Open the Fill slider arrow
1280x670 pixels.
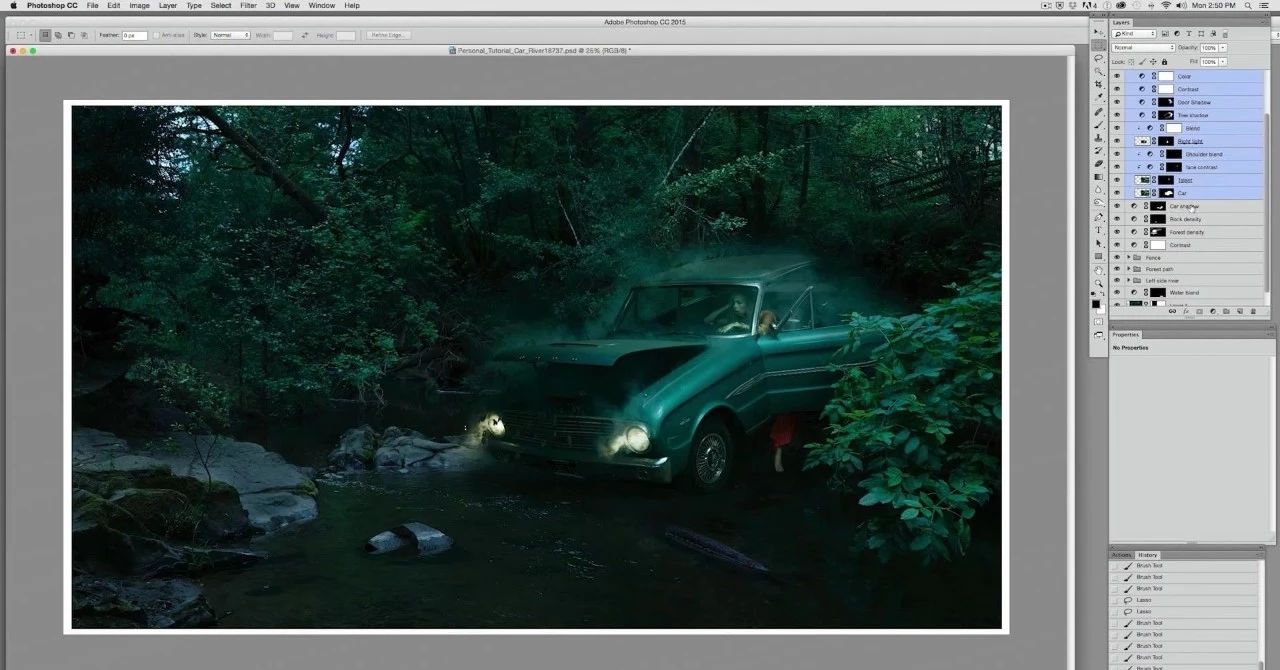(1223, 62)
